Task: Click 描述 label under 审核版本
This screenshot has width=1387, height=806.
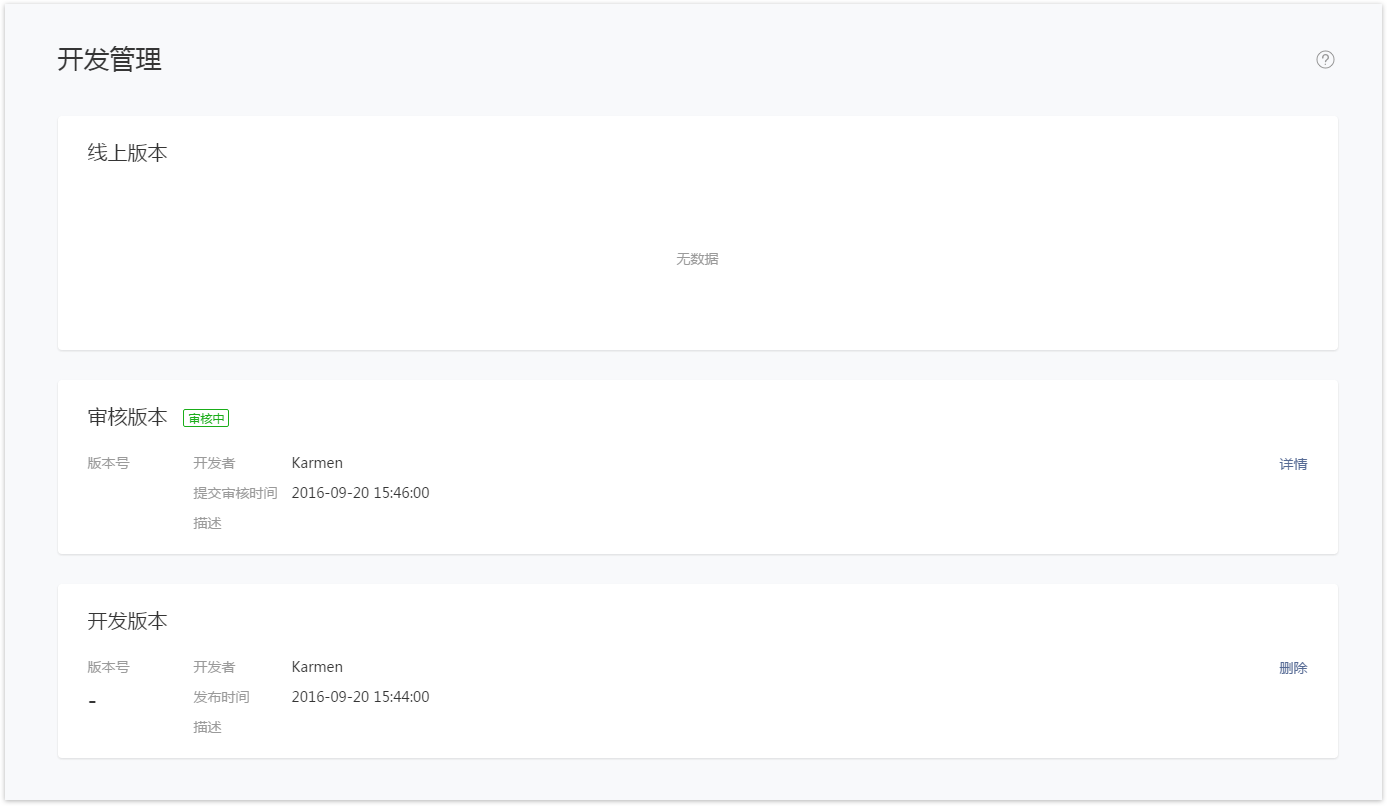Action: tap(207, 523)
